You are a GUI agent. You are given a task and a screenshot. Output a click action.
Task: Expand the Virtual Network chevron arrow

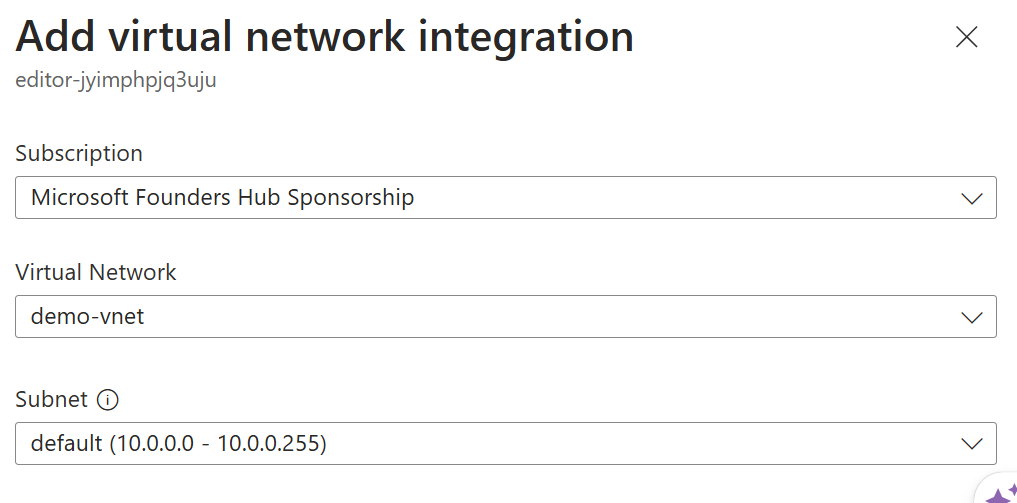972,317
